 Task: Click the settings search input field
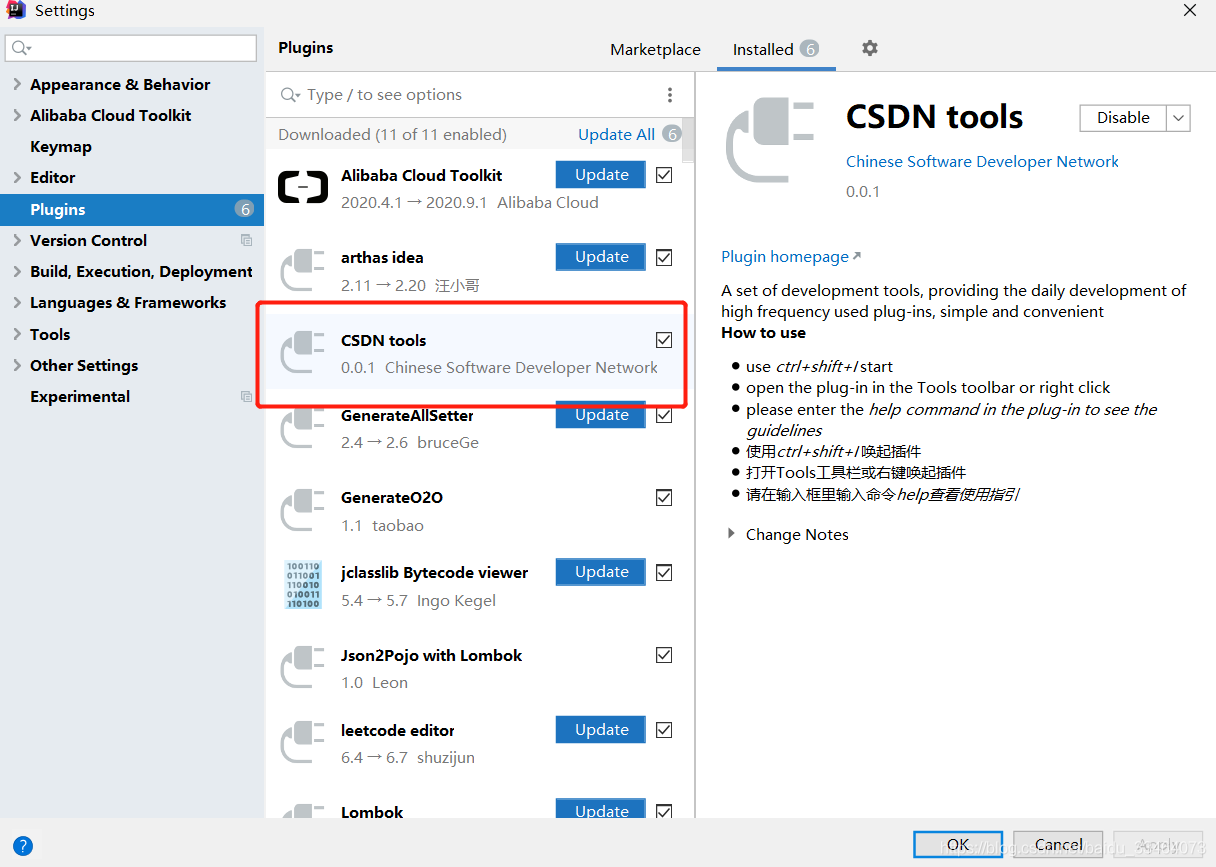coord(131,48)
